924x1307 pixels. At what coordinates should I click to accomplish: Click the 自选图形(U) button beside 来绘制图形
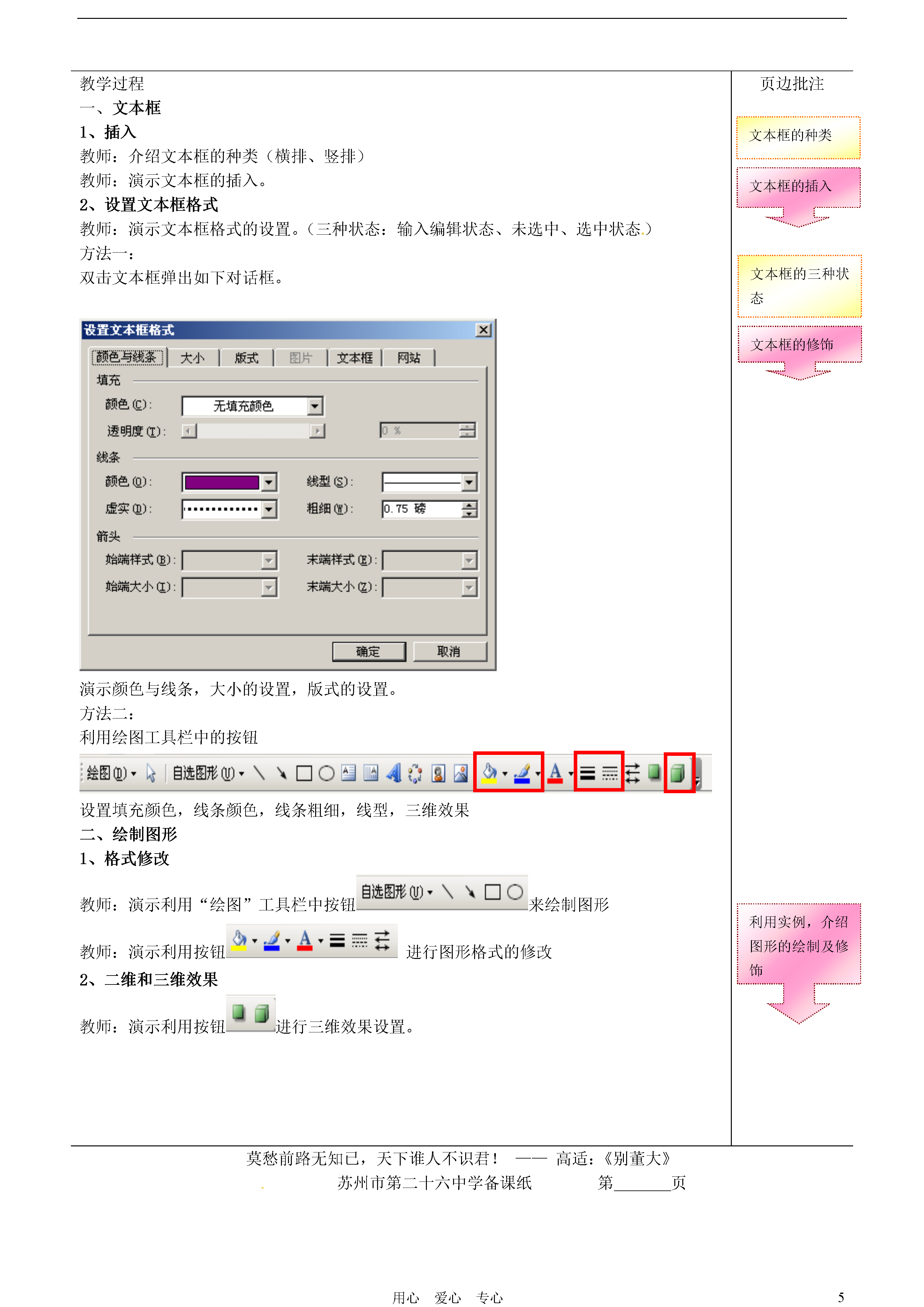click(396, 892)
